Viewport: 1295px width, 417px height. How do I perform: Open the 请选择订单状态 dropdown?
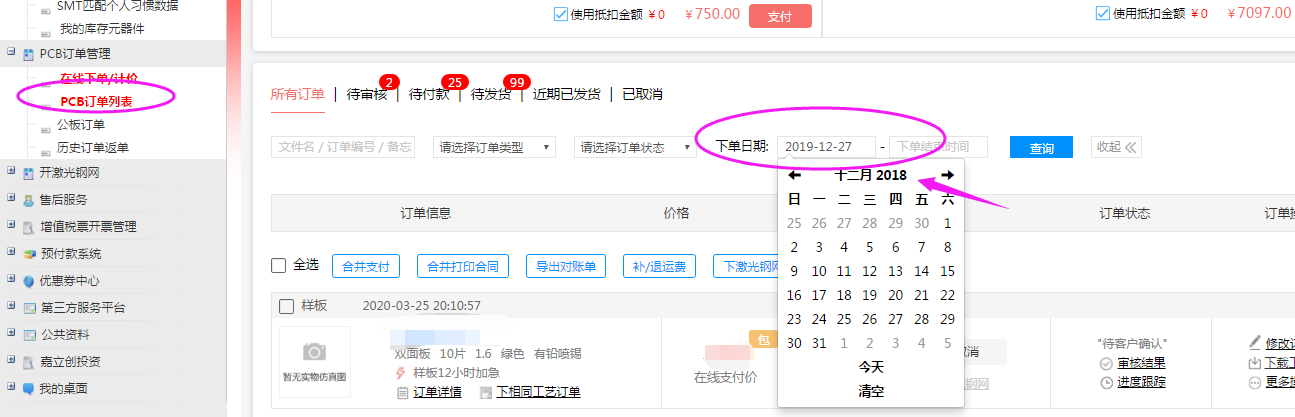pyautogui.click(x=635, y=147)
